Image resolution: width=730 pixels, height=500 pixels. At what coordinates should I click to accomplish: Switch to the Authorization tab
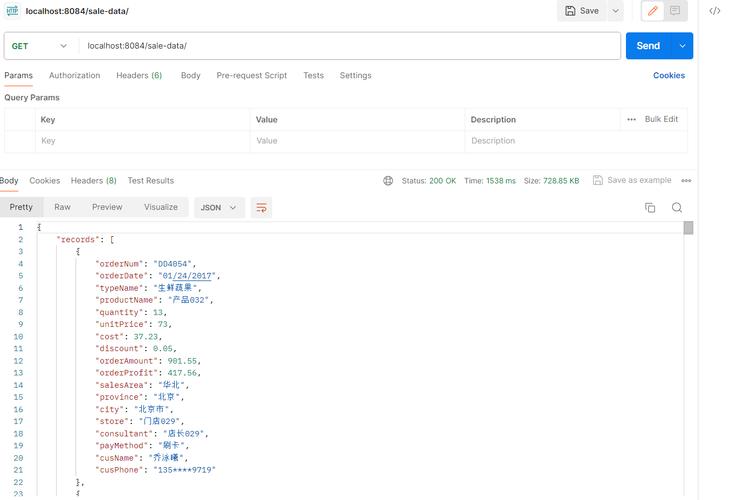(x=74, y=75)
